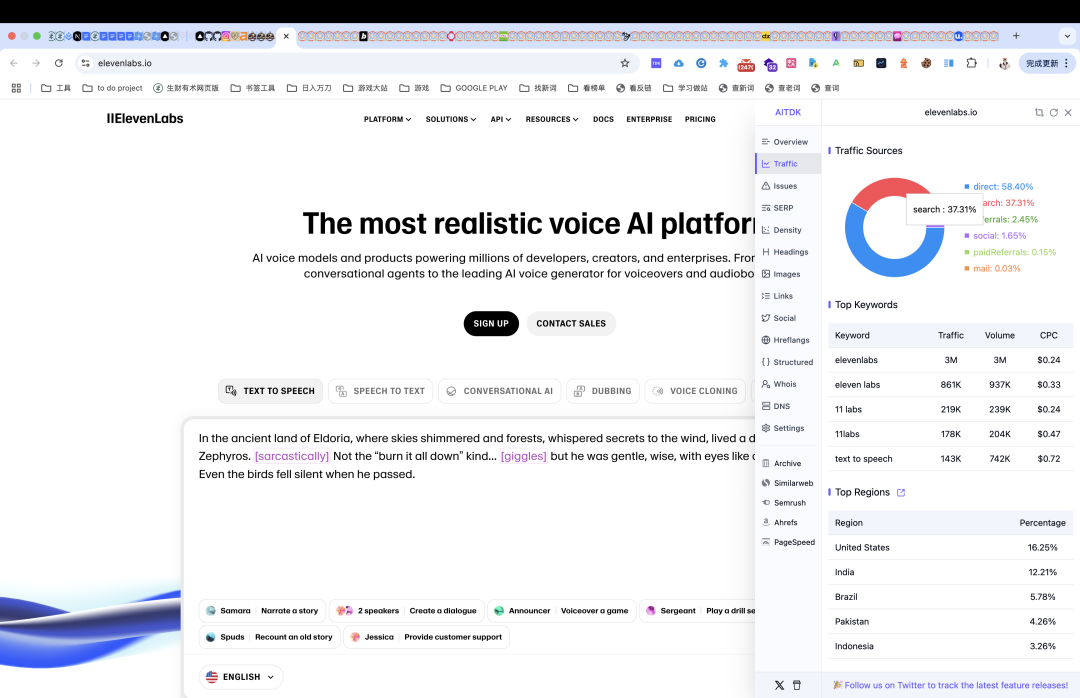1080x698 pixels.
Task: Select the SPEECH TO TEXT tab
Action: [381, 391]
